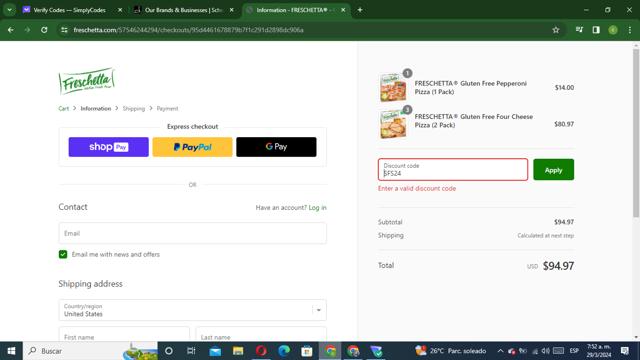Click the browser forward arrow
Screen dimensions: 640x360
coord(27,30)
